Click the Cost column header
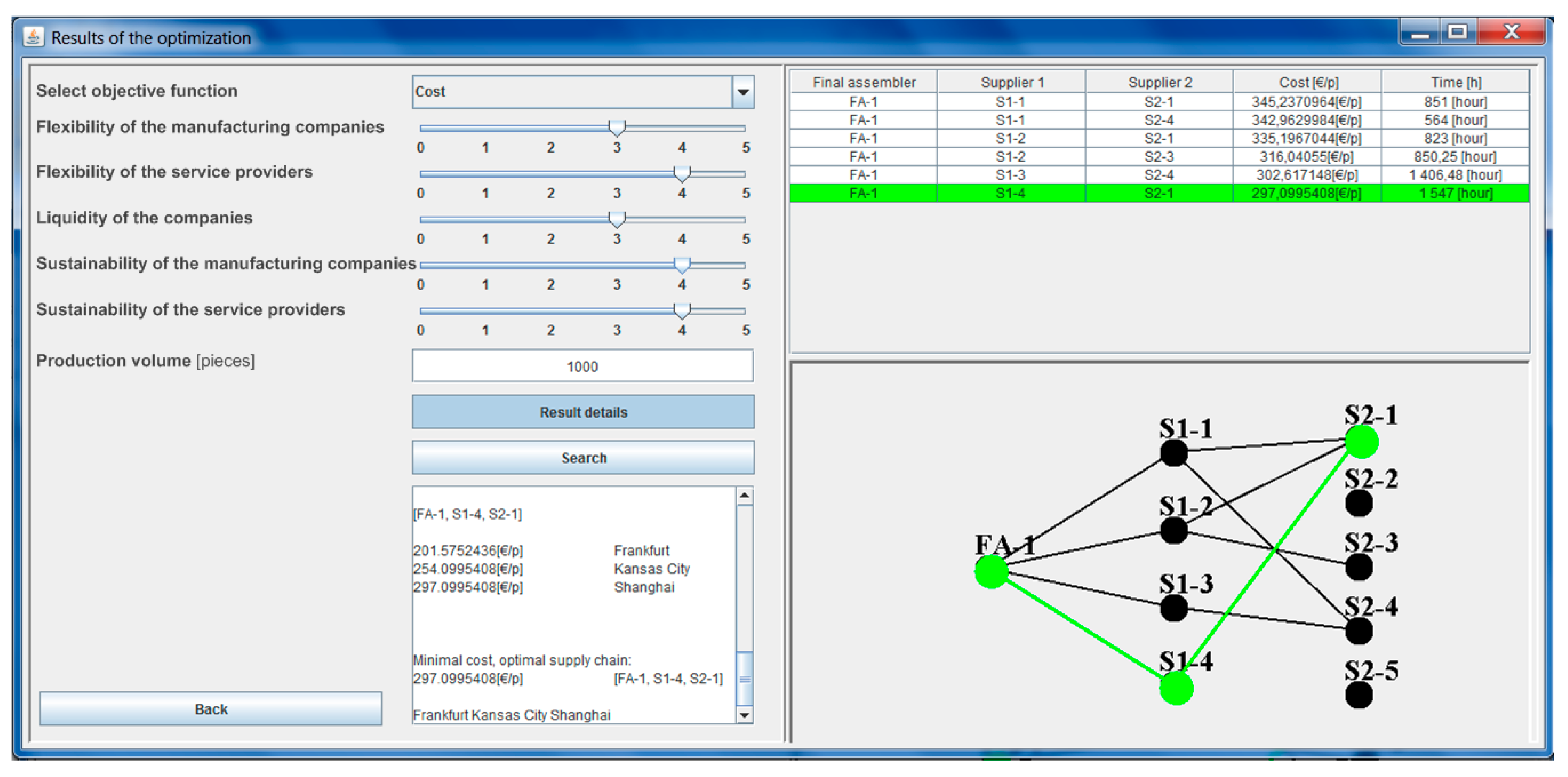 coord(1307,82)
